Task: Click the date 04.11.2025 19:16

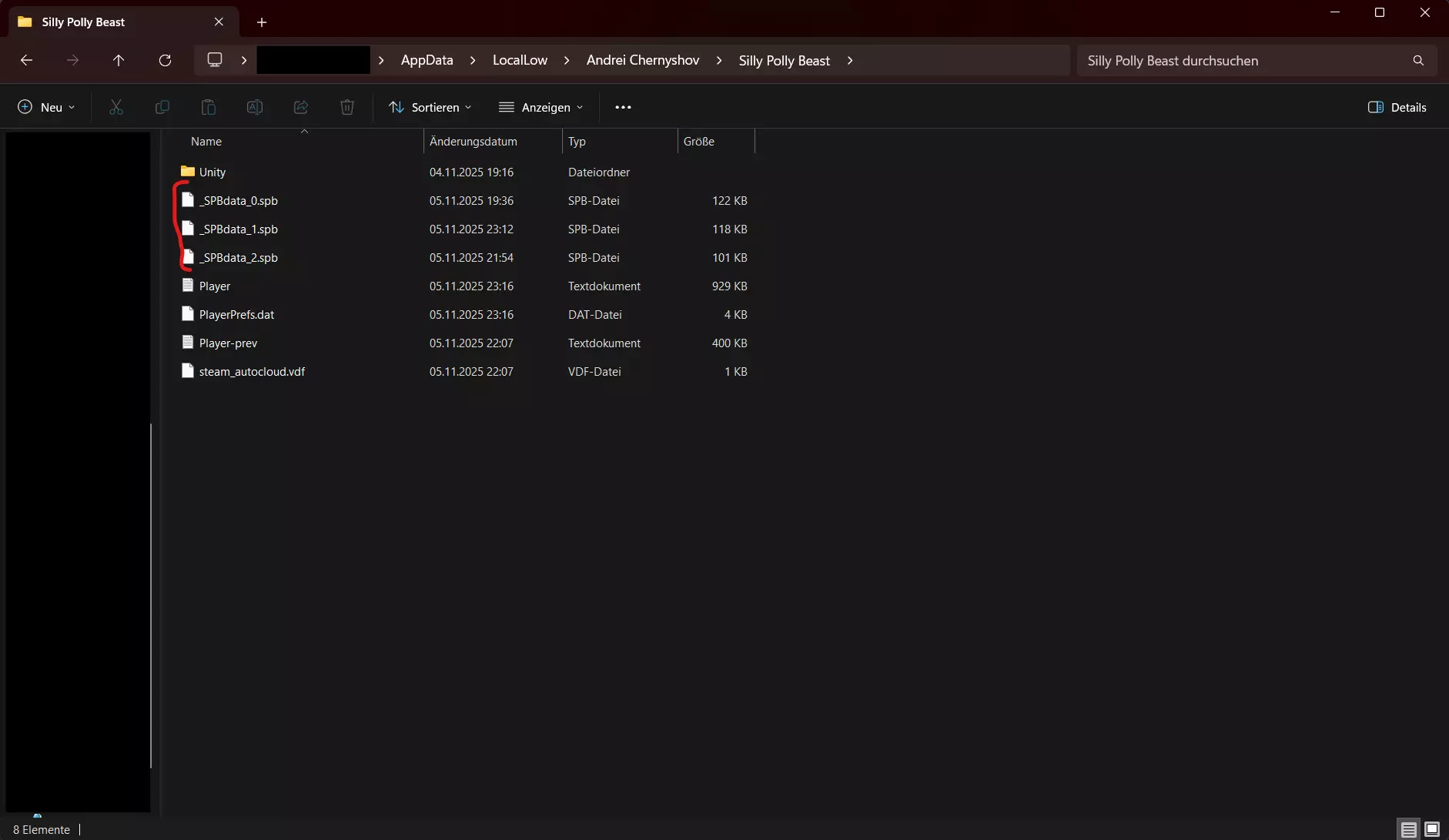Action: coord(471,172)
